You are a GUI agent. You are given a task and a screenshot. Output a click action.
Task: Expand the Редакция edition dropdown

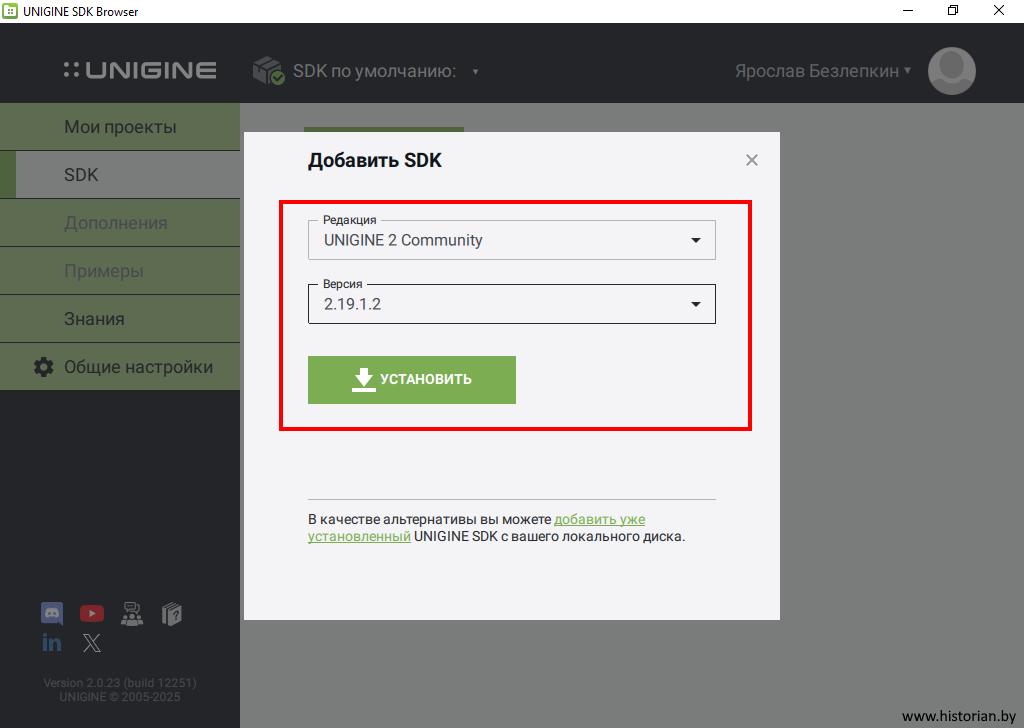click(x=511, y=240)
